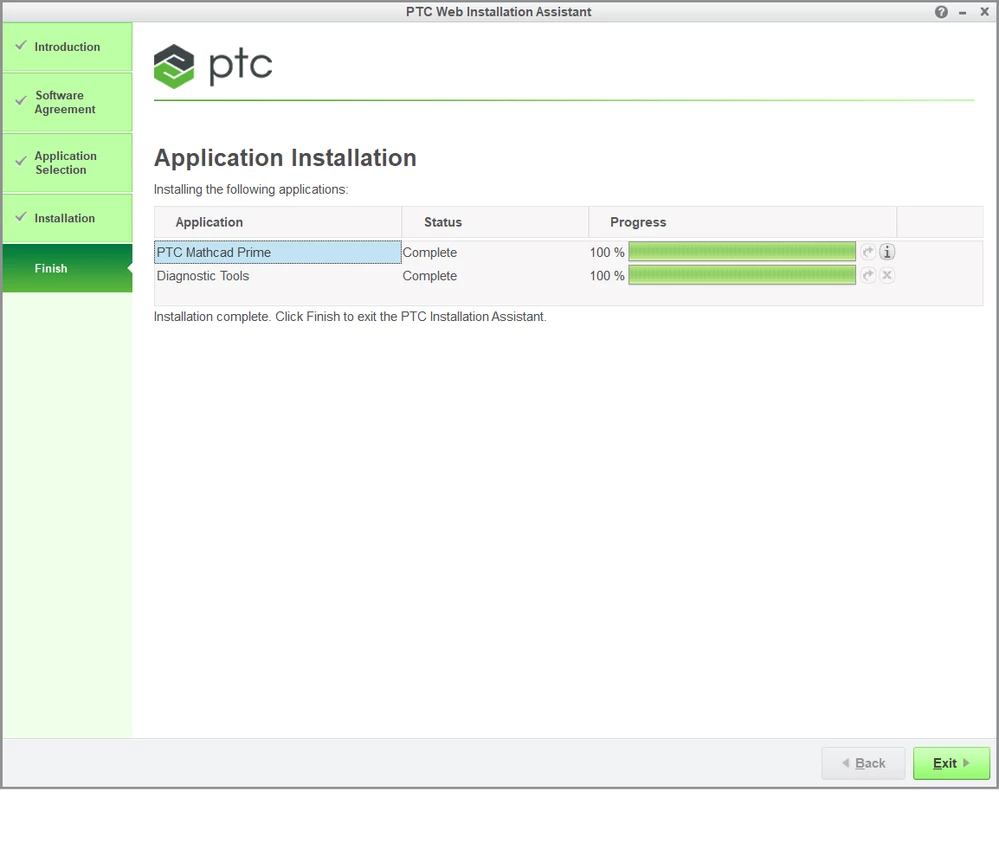The height and width of the screenshot is (848, 999).
Task: Click 100 % value for Diagnostic Tools
Action: tap(607, 276)
